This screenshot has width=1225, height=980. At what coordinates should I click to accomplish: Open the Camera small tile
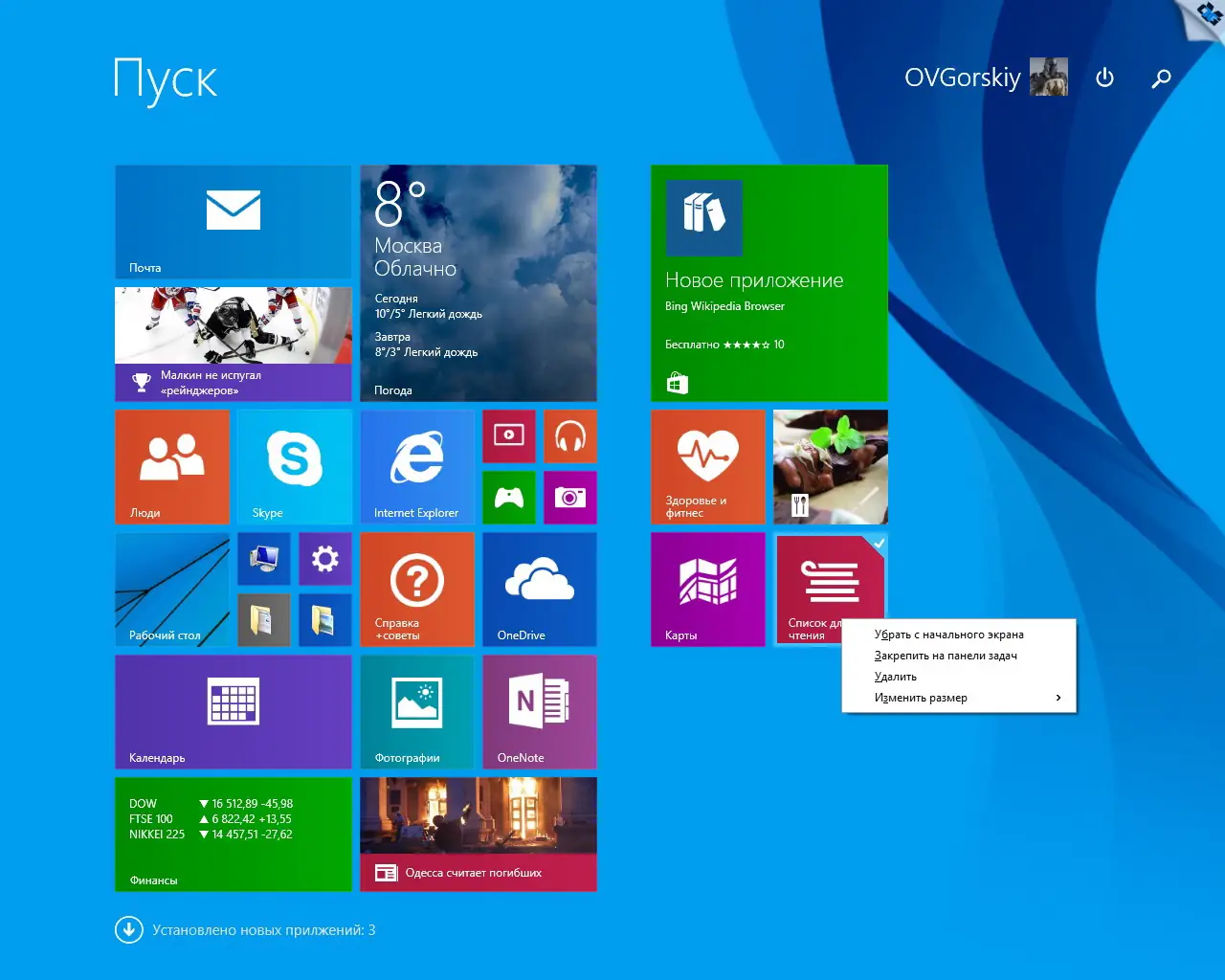570,498
